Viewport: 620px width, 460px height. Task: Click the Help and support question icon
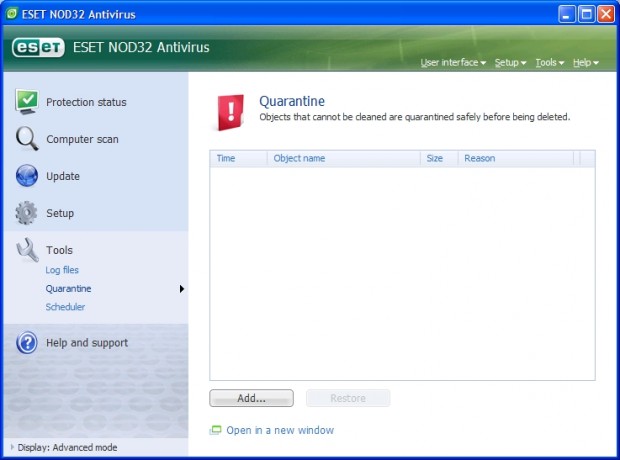[x=27, y=343]
